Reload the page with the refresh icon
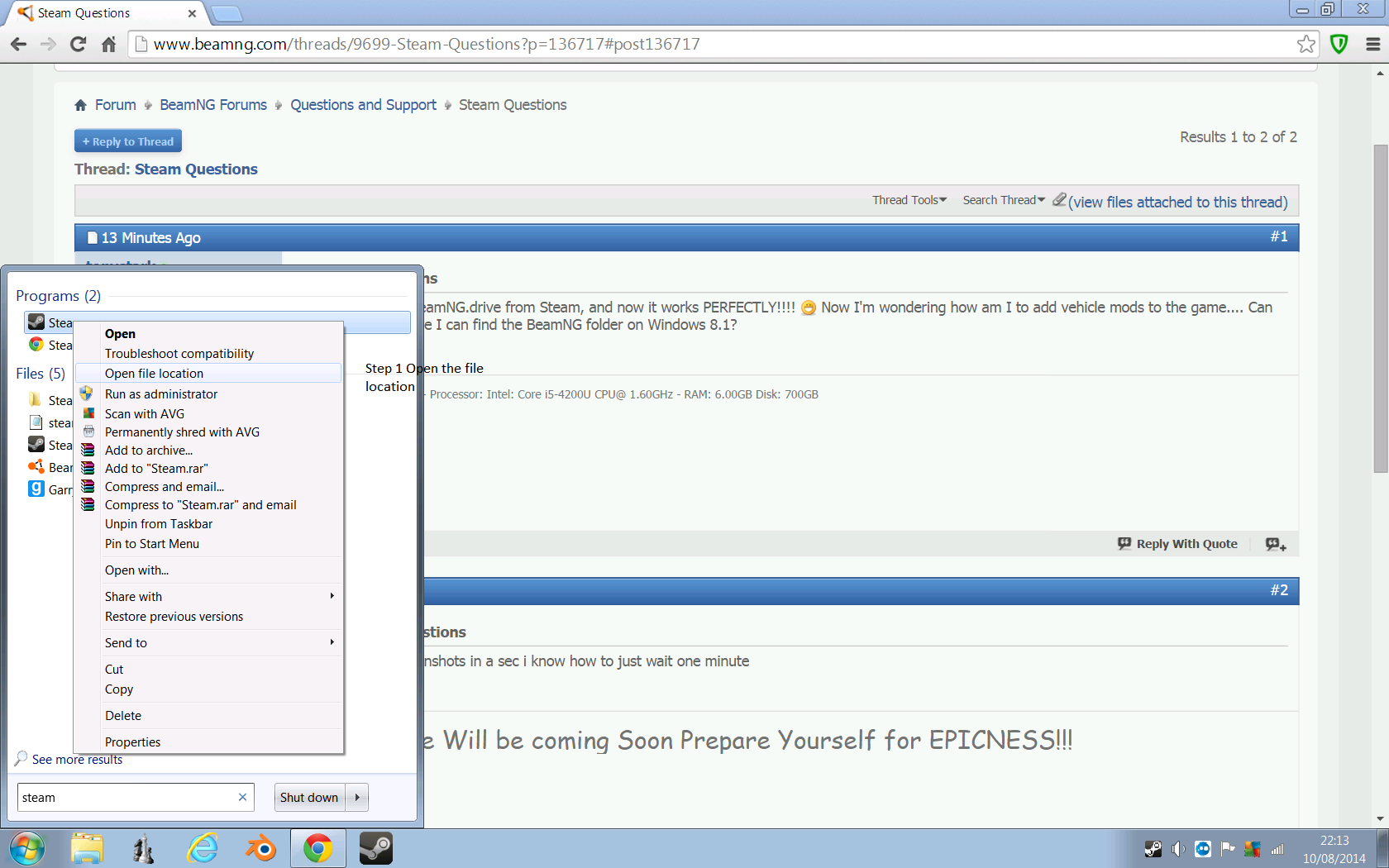 tap(79, 44)
